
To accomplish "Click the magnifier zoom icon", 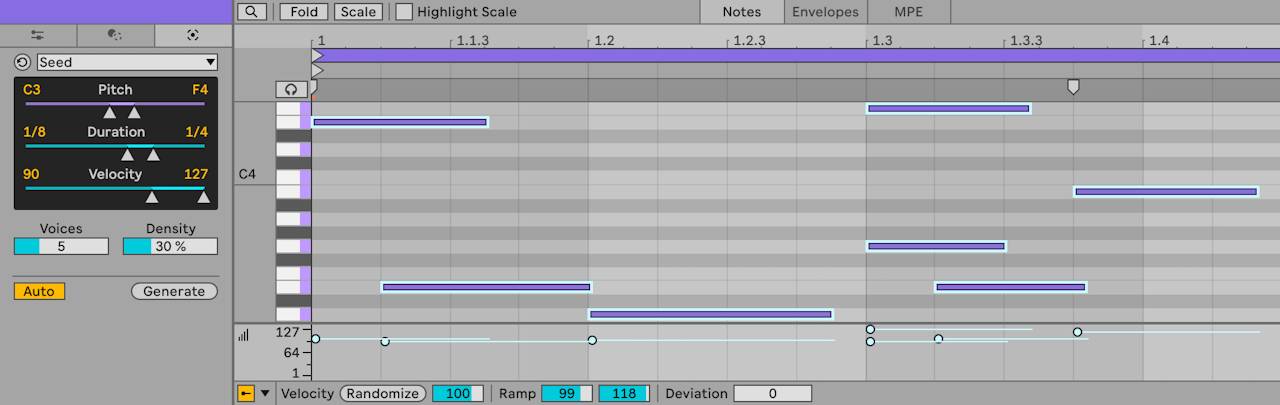I will (x=253, y=12).
